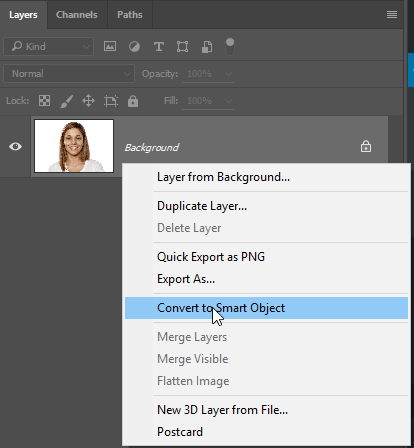This screenshot has height=448, width=414.
Task: Lock position move icon
Action: pos(88,101)
